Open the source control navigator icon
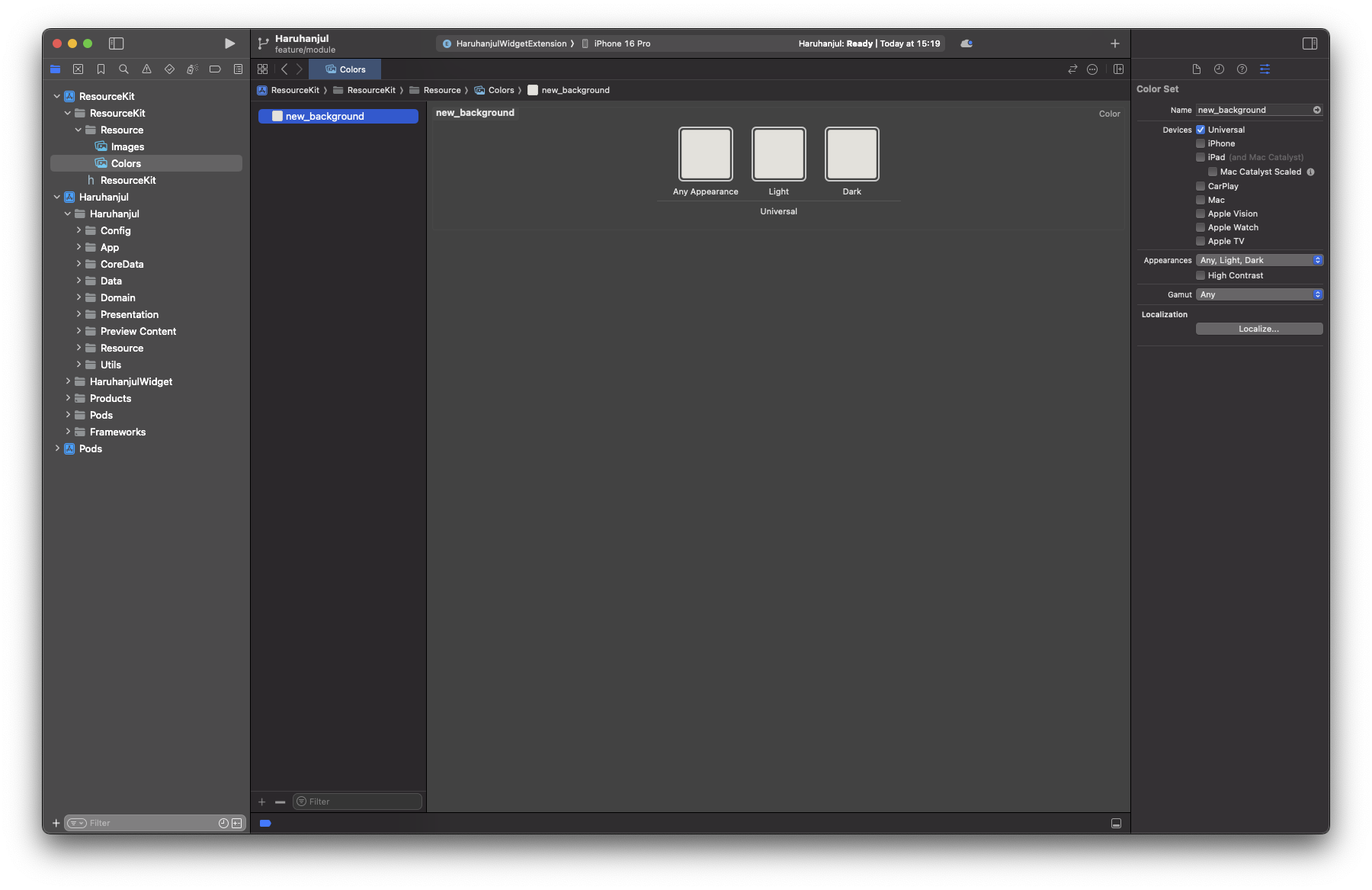The image size is (1372, 890). 78,69
